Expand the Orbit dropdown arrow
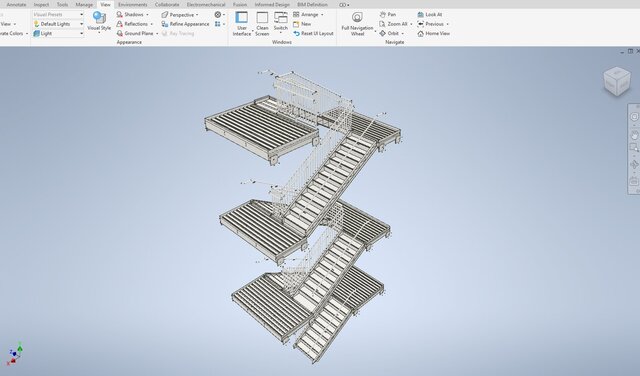 click(402, 33)
